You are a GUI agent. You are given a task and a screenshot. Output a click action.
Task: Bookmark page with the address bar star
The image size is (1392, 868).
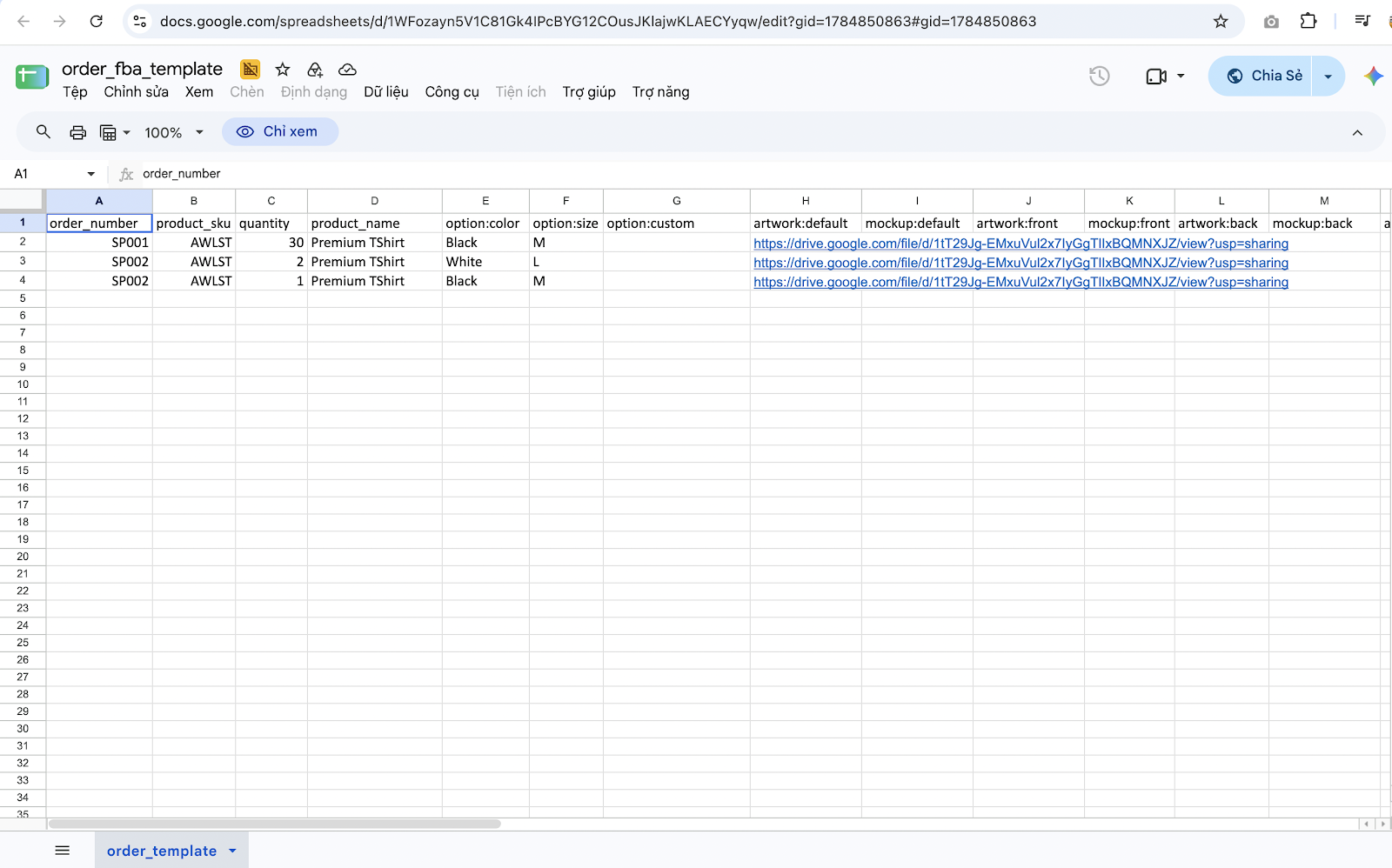[1221, 21]
